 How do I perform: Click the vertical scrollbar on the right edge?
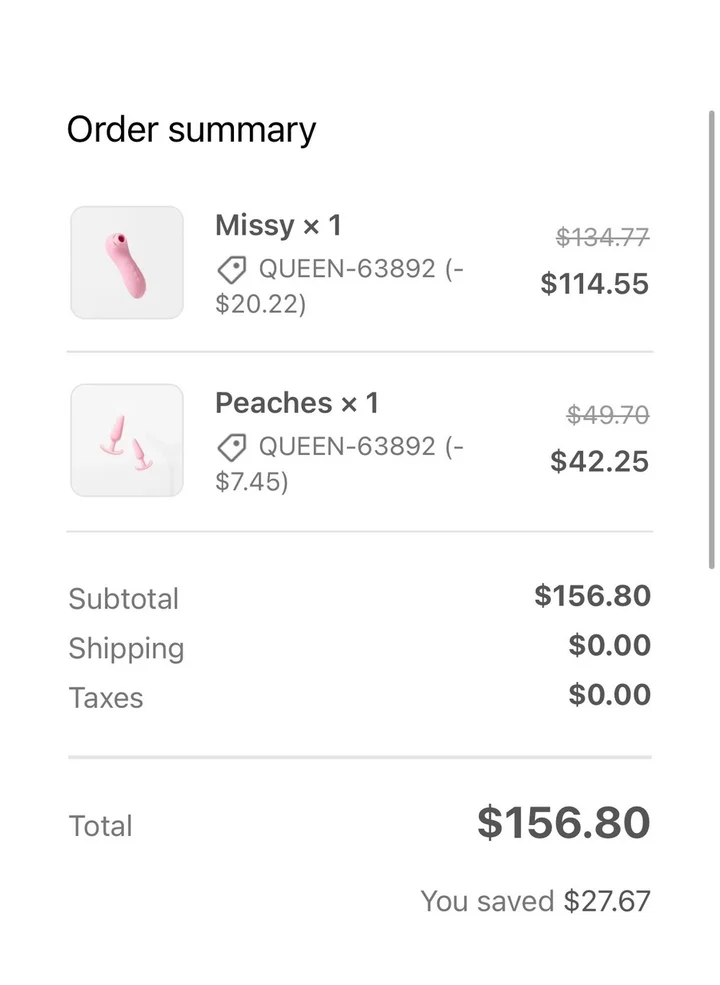(712, 340)
